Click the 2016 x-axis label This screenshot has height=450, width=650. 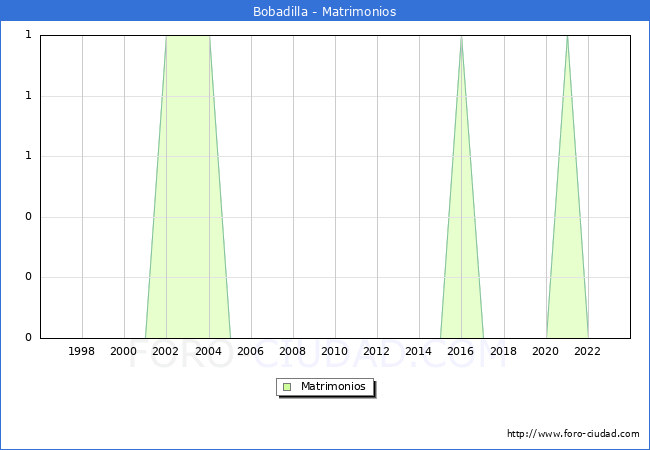coord(461,351)
